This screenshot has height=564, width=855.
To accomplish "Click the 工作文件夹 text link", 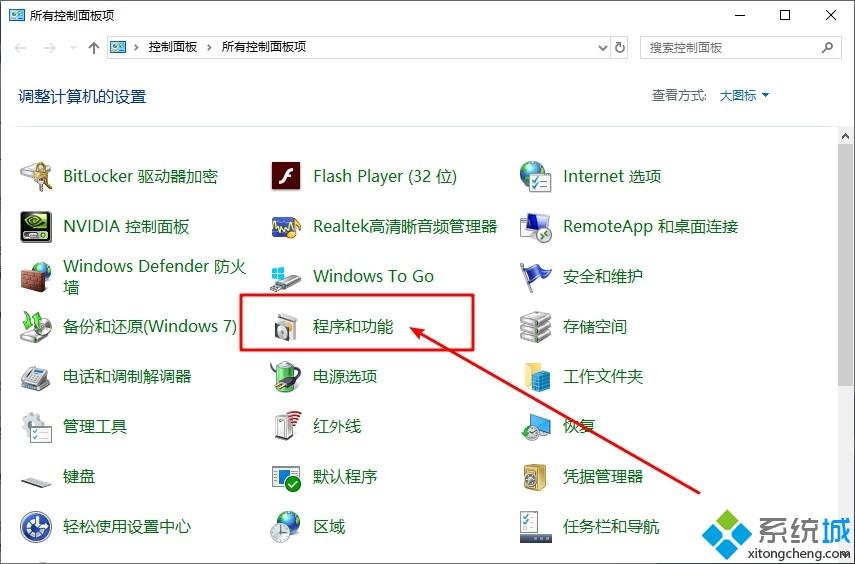I will 603,377.
